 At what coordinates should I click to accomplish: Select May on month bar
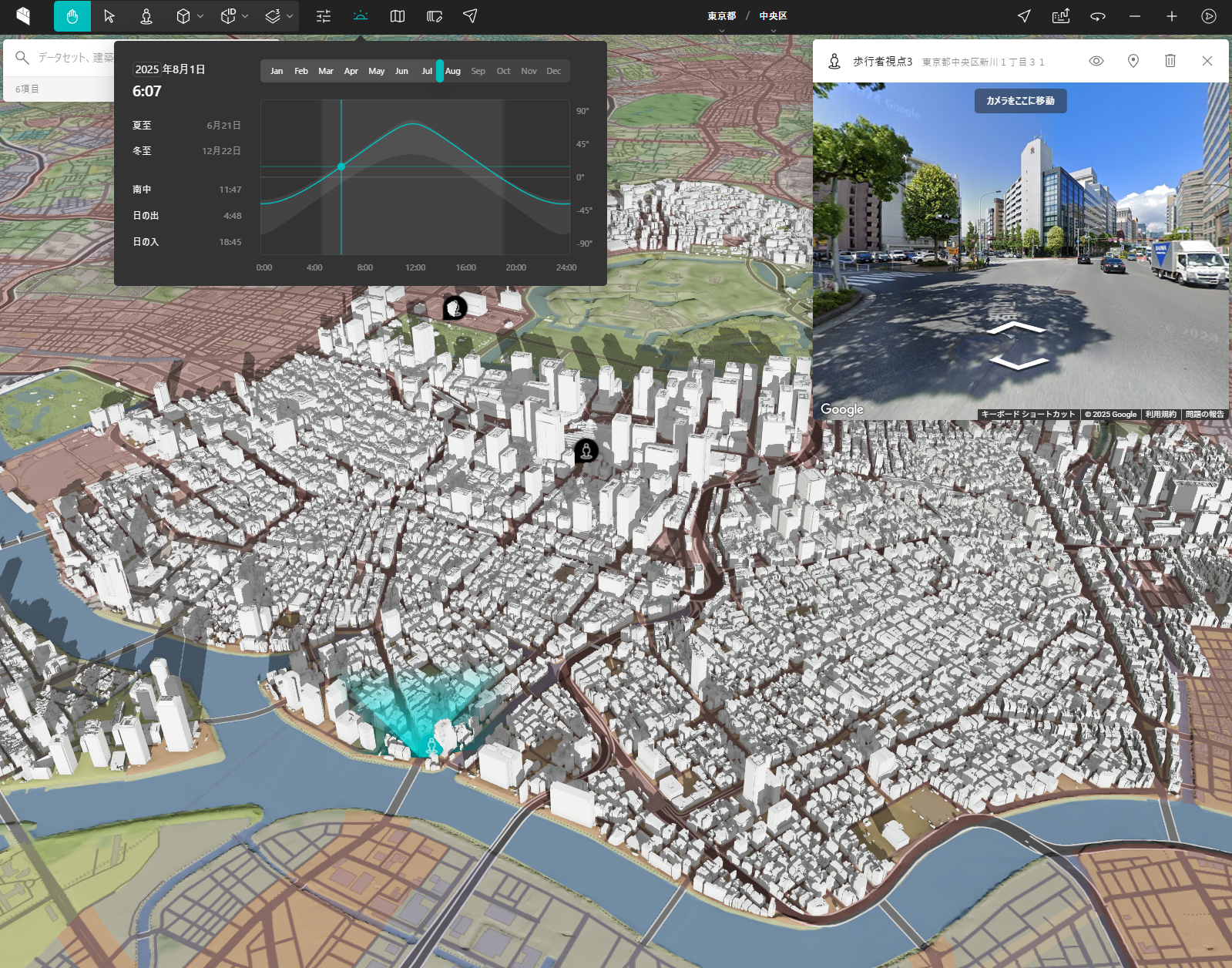tap(377, 71)
